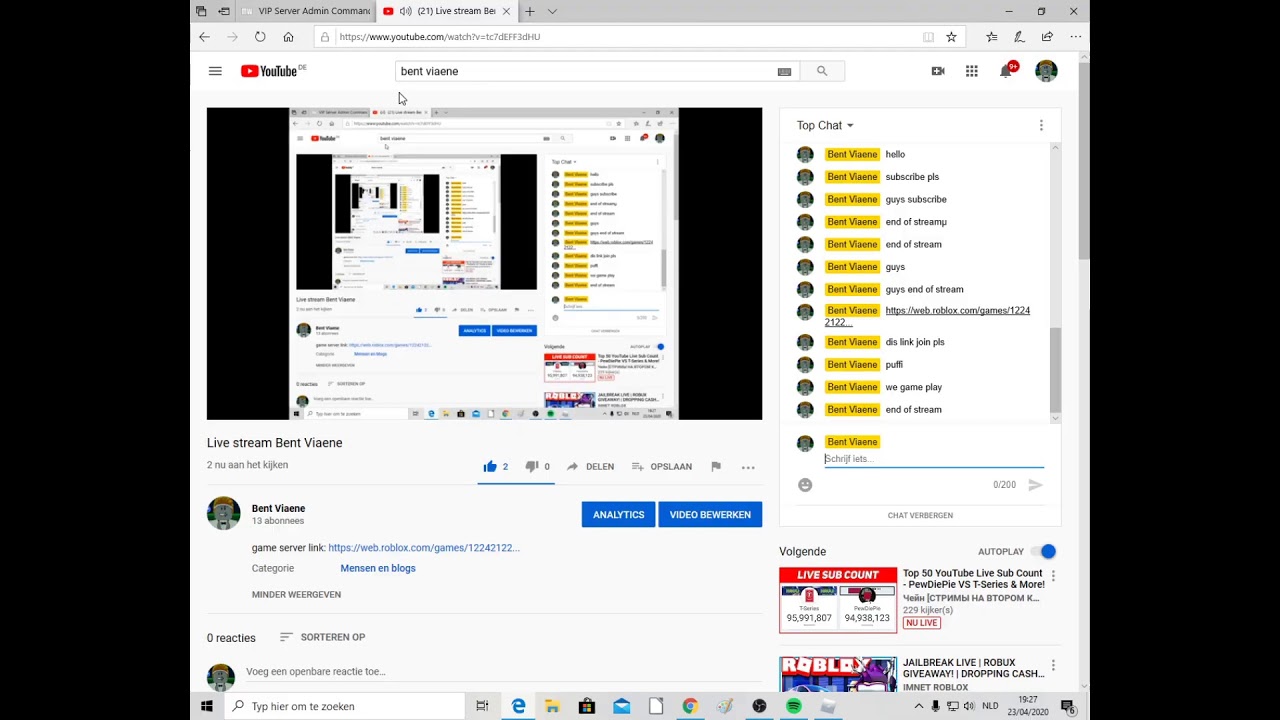Report the video with flag icon

pos(716,467)
